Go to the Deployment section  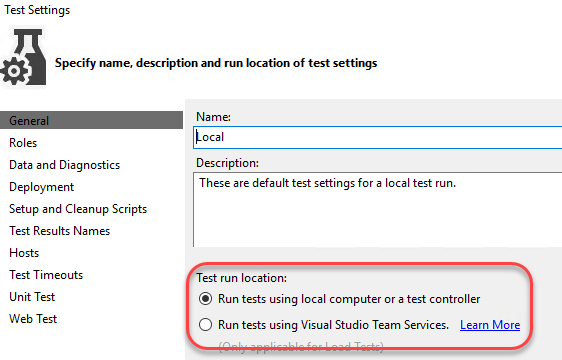pos(42,187)
